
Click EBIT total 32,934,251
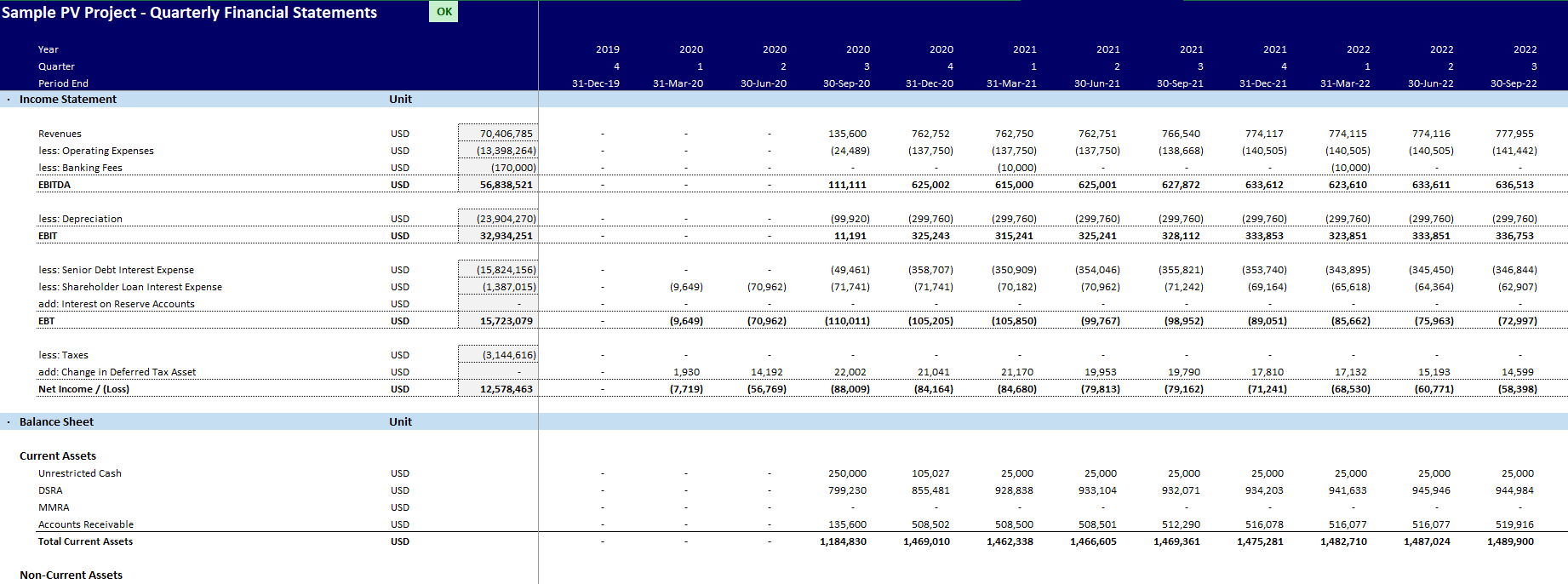[498, 236]
